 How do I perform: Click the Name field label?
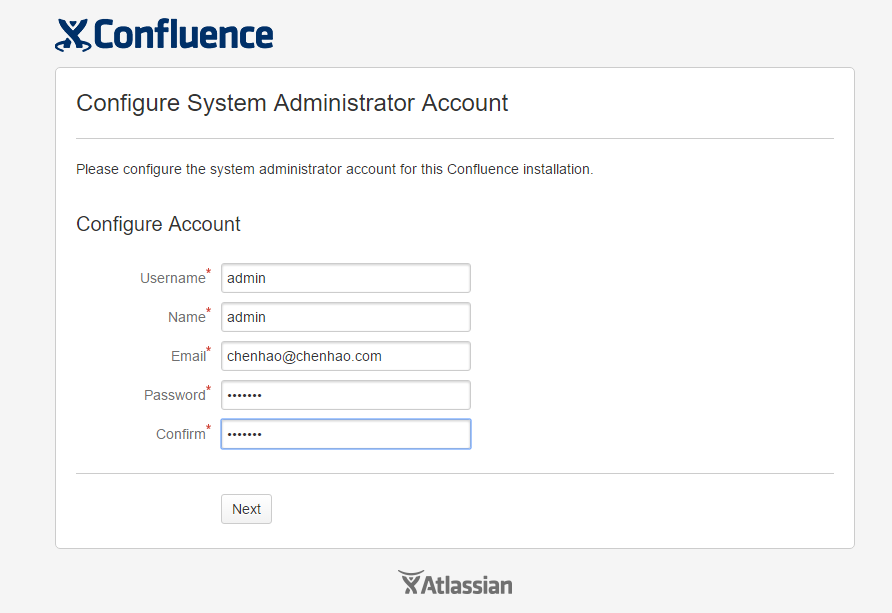187,317
